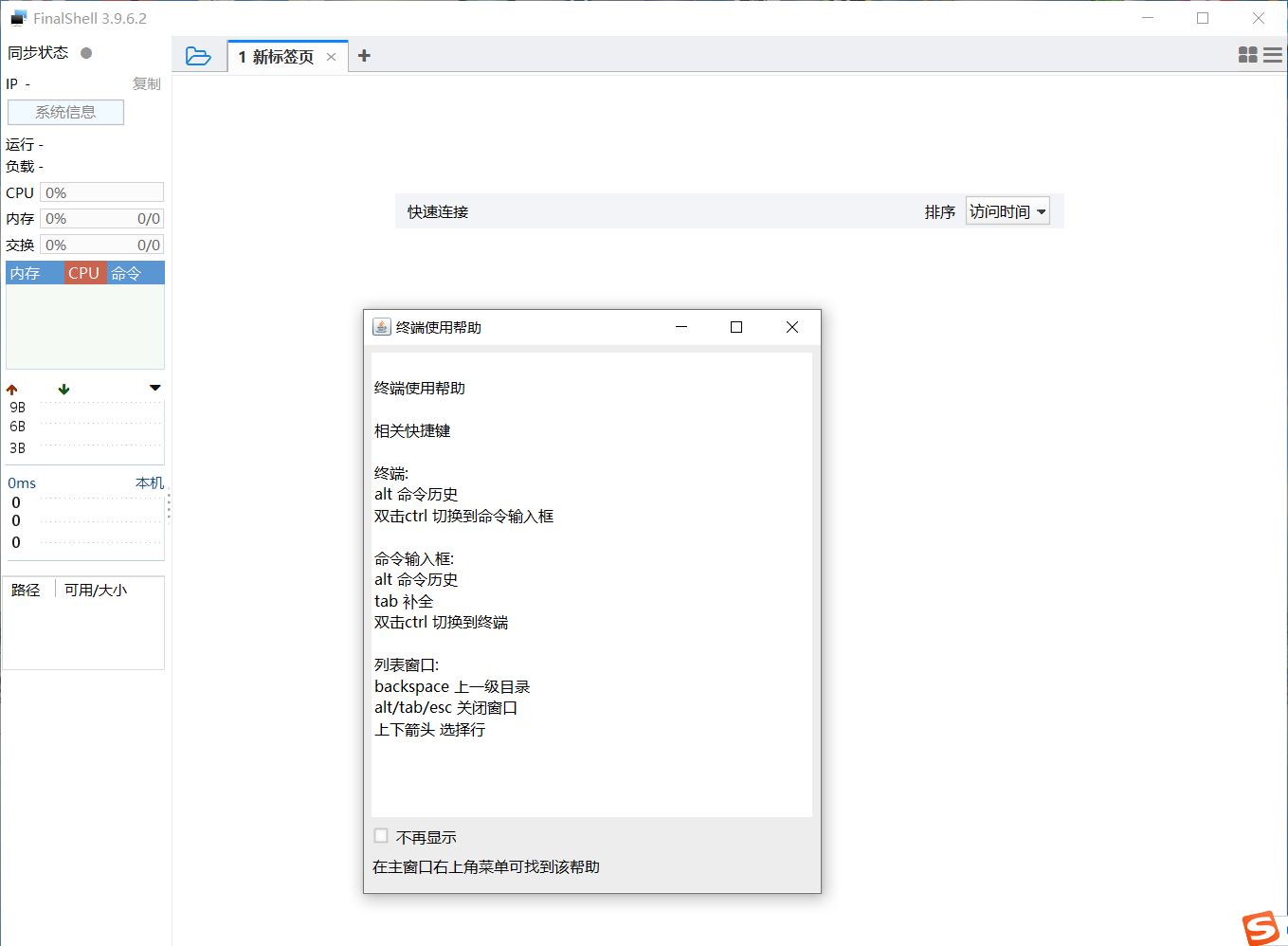1288x946 pixels.
Task: Copy the IP using 复制 link
Action: click(x=146, y=84)
